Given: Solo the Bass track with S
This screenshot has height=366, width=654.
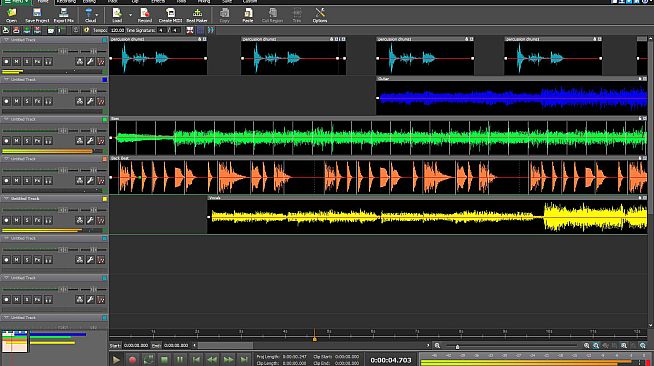Looking at the screenshot, I should click(x=27, y=141).
